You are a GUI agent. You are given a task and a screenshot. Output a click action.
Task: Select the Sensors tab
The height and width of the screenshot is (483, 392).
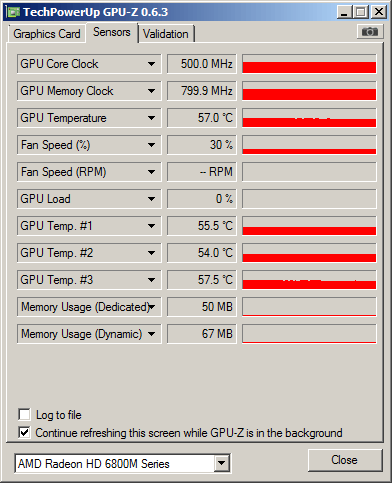pos(112,32)
